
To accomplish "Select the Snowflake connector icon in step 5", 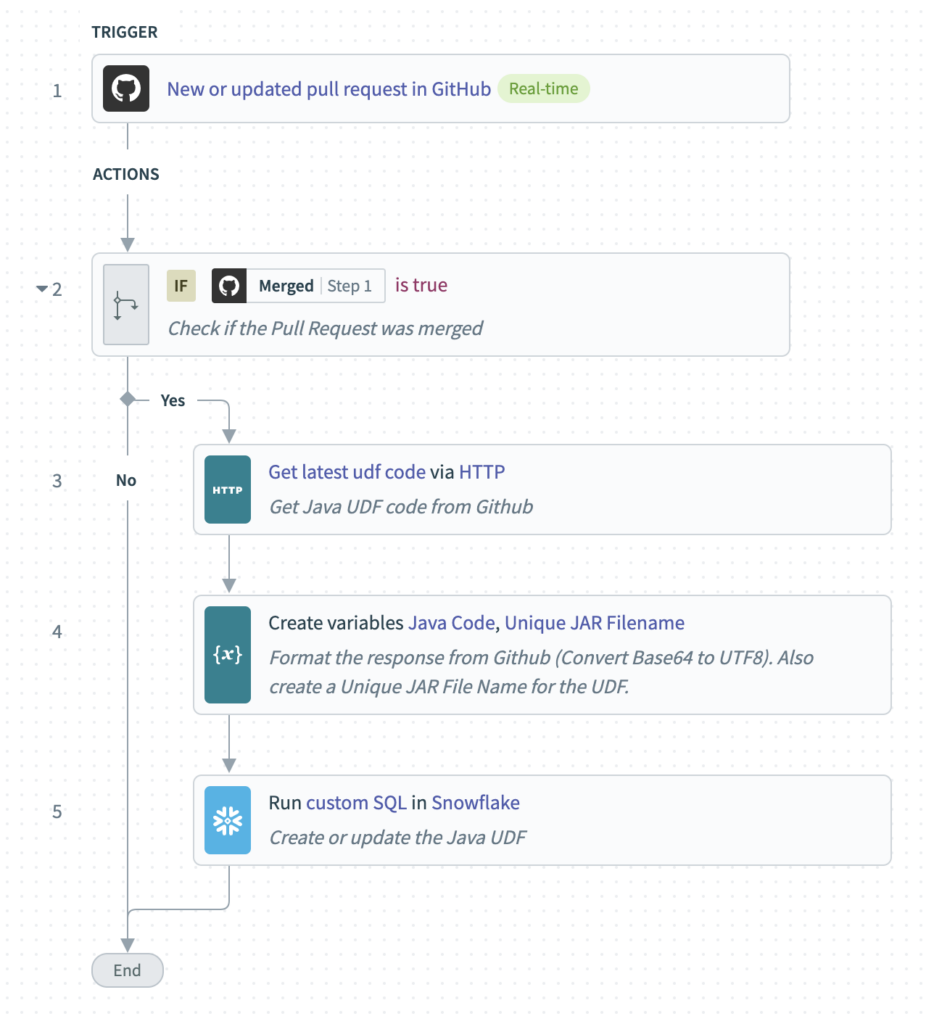I will [227, 820].
